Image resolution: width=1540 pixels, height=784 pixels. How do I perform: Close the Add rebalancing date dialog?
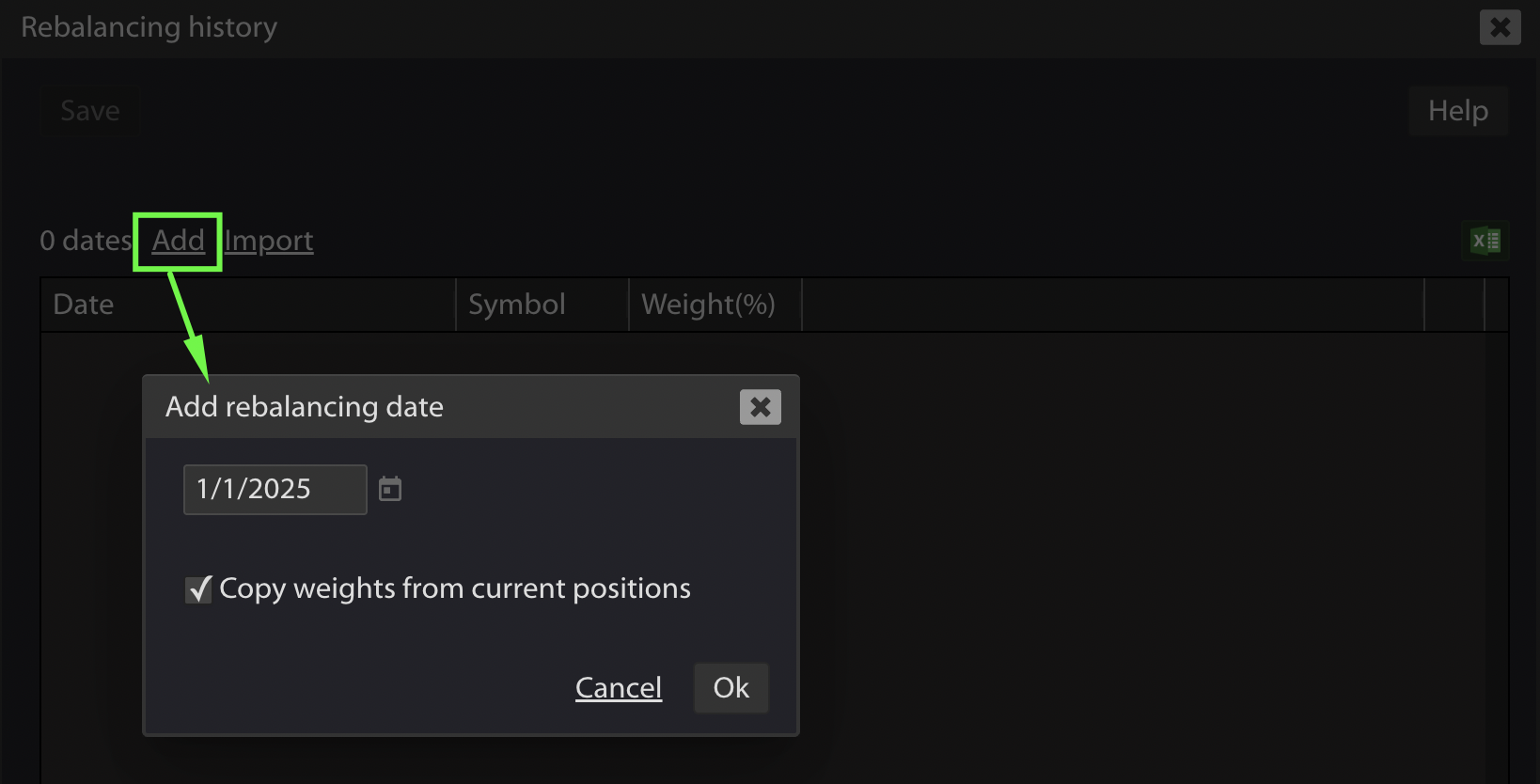point(761,407)
